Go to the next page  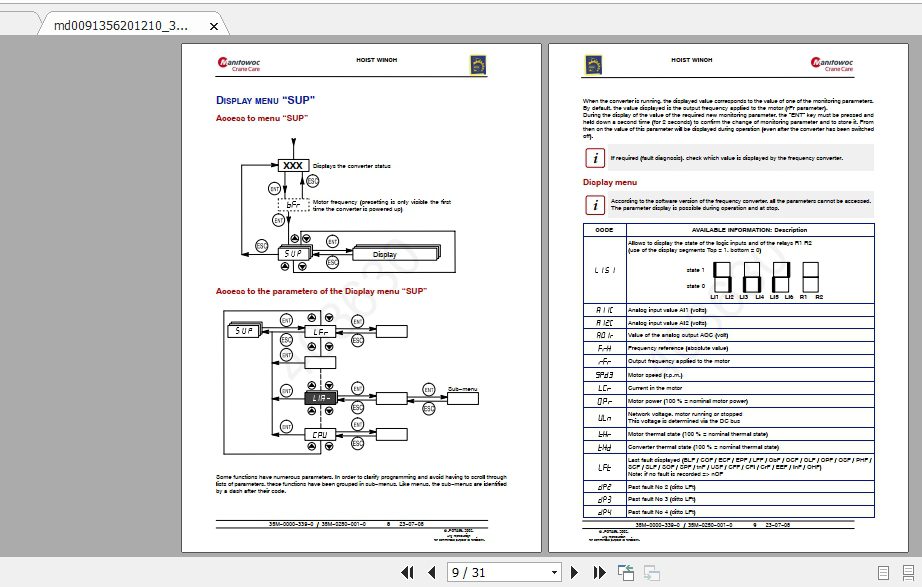pyautogui.click(x=574, y=572)
